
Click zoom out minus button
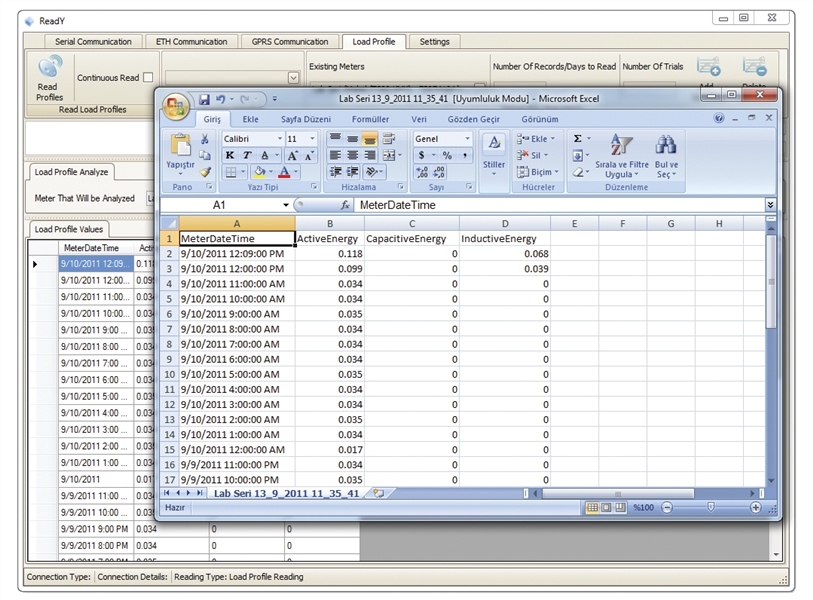pos(667,508)
